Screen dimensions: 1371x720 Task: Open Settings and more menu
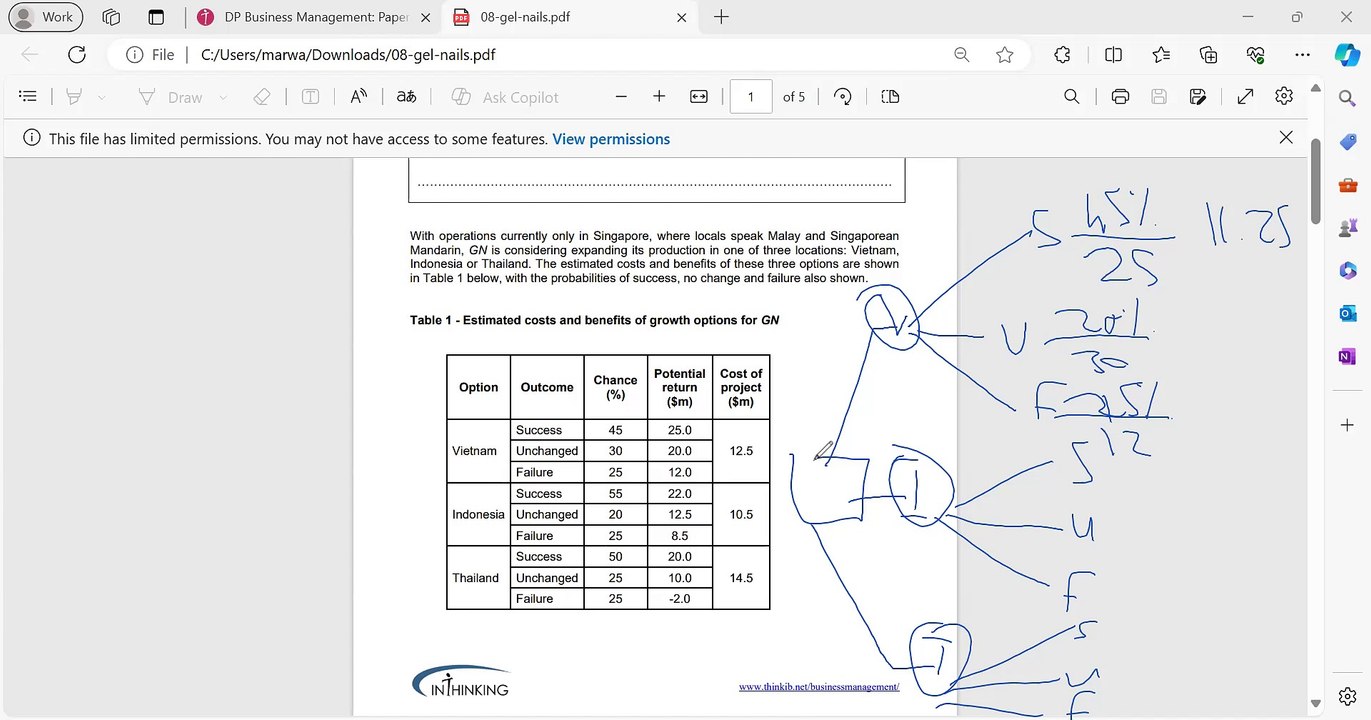[x=1302, y=55]
